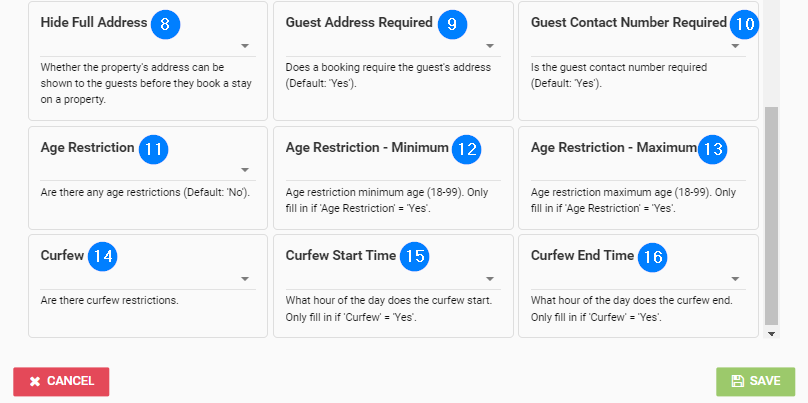Click the Age Restriction - Minimum input field
808x403 pixels.
(x=393, y=172)
